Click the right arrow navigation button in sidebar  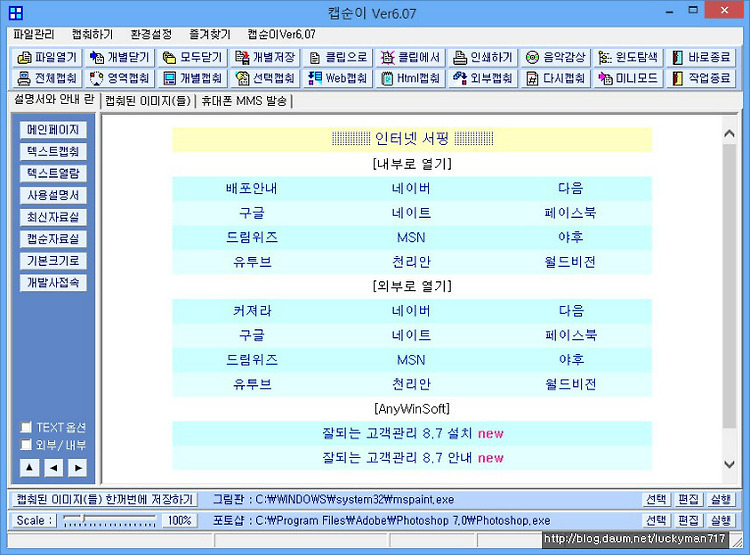pos(78,467)
